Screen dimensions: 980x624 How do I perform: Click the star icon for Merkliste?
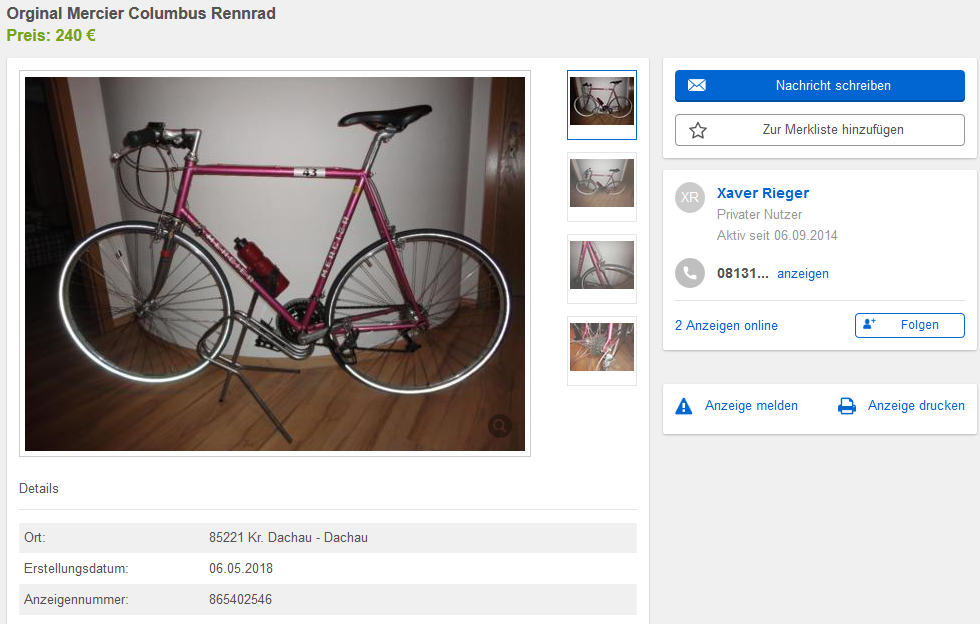[698, 130]
